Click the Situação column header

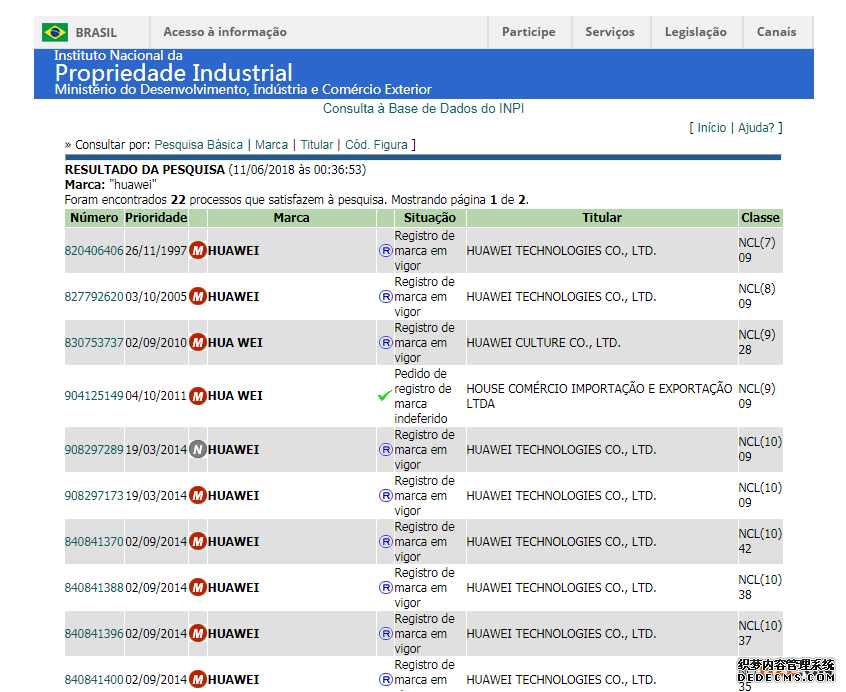coord(430,217)
